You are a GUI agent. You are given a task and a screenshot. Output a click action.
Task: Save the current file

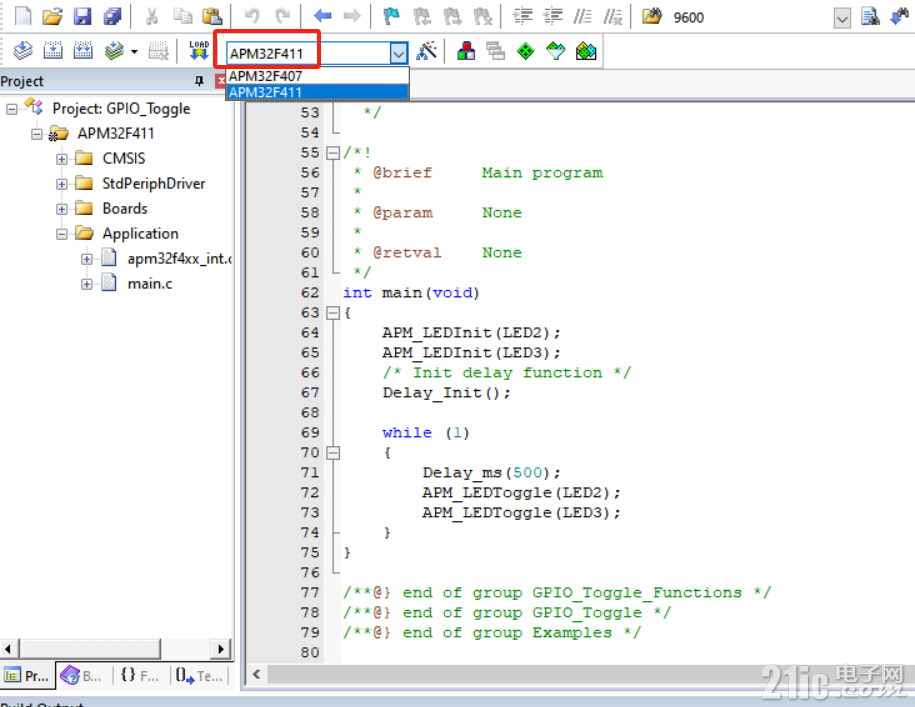click(82, 16)
